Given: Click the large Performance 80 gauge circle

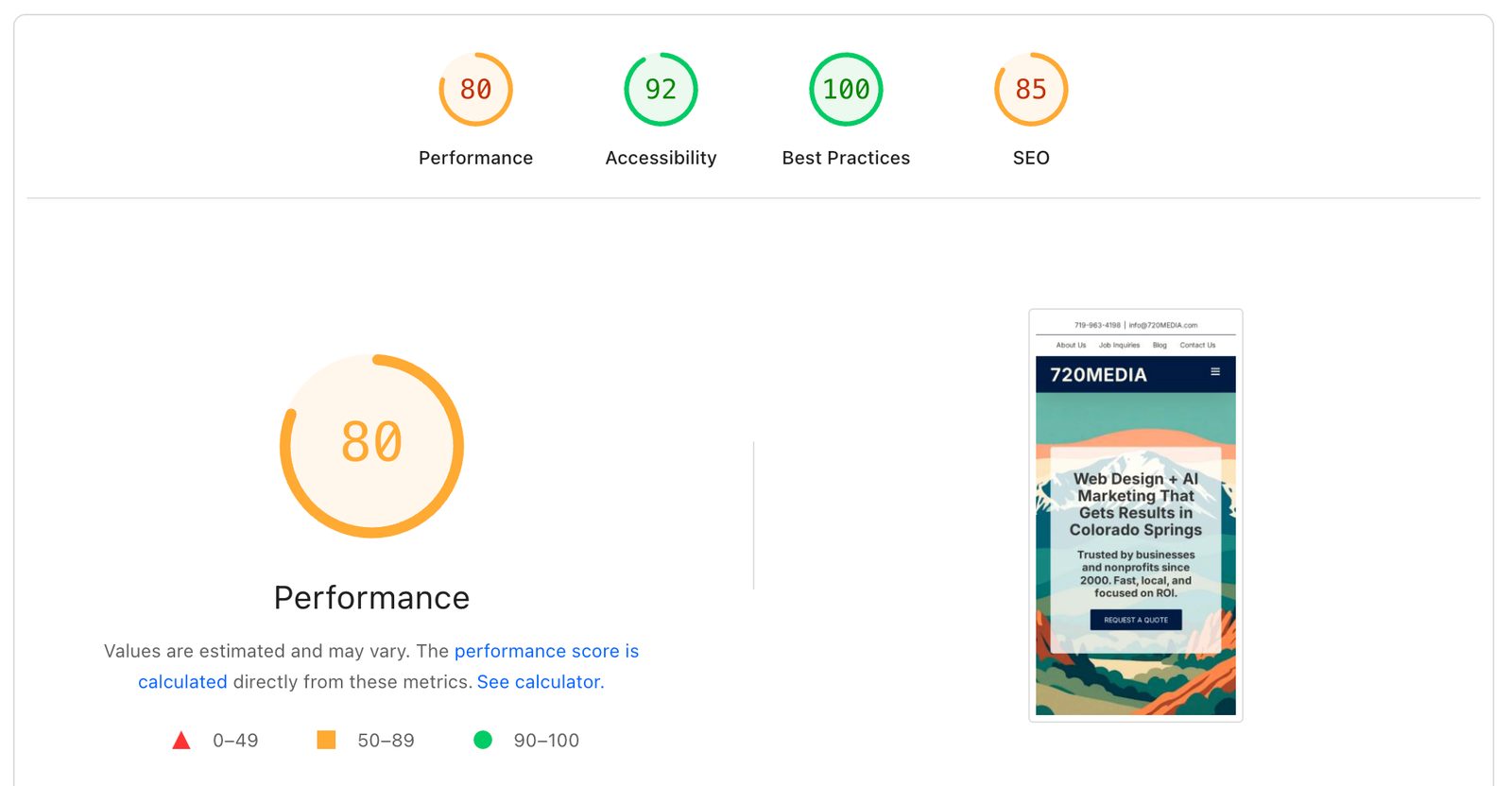Looking at the screenshot, I should click(x=371, y=446).
